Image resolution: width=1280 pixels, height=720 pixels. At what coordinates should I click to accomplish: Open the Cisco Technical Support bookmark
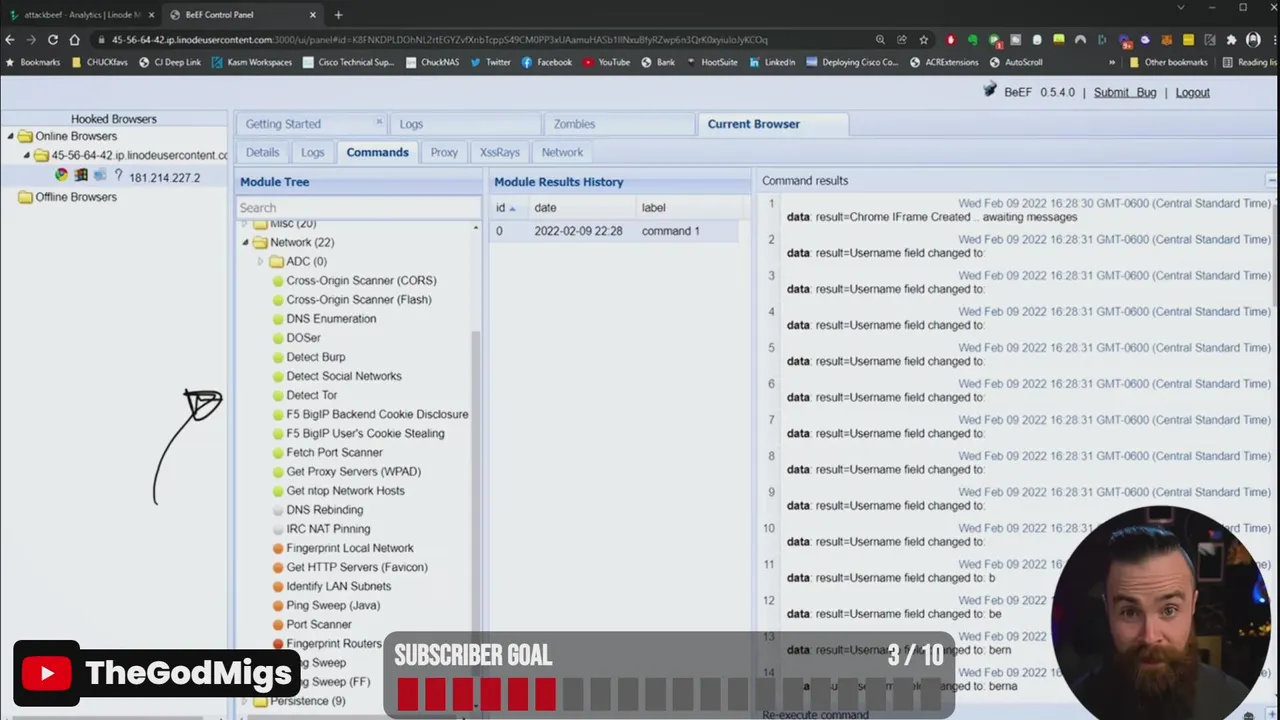(348, 62)
